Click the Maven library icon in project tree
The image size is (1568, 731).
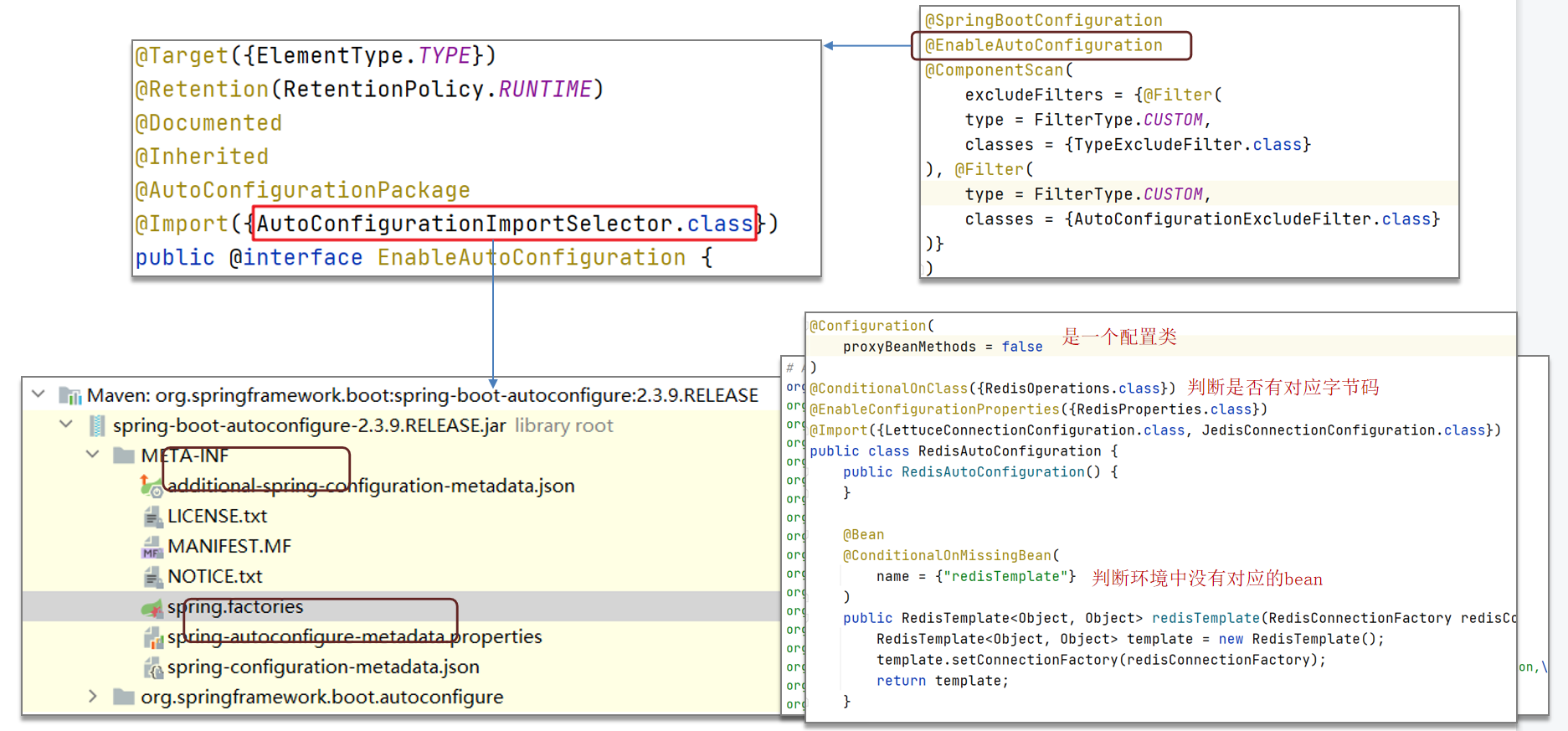pyautogui.click(x=69, y=395)
